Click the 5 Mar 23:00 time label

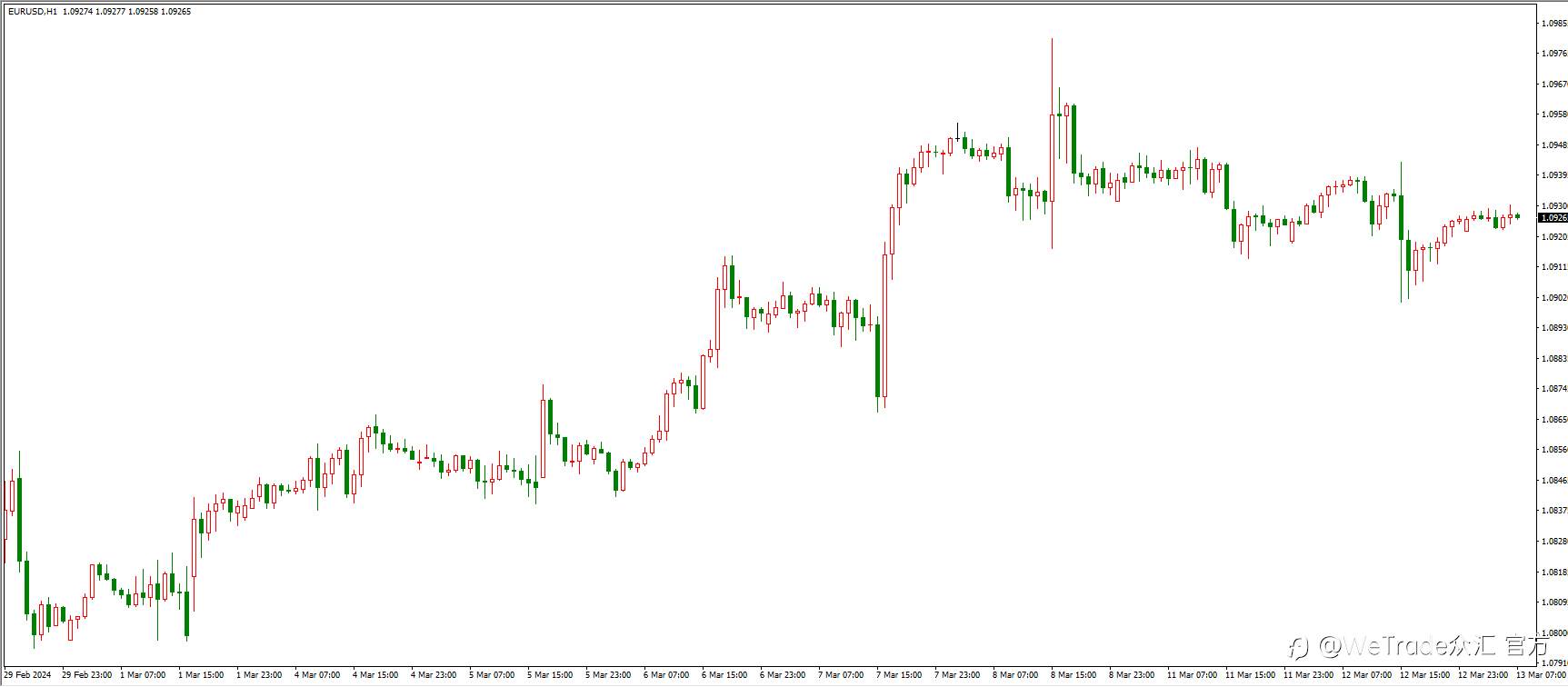[x=608, y=675]
